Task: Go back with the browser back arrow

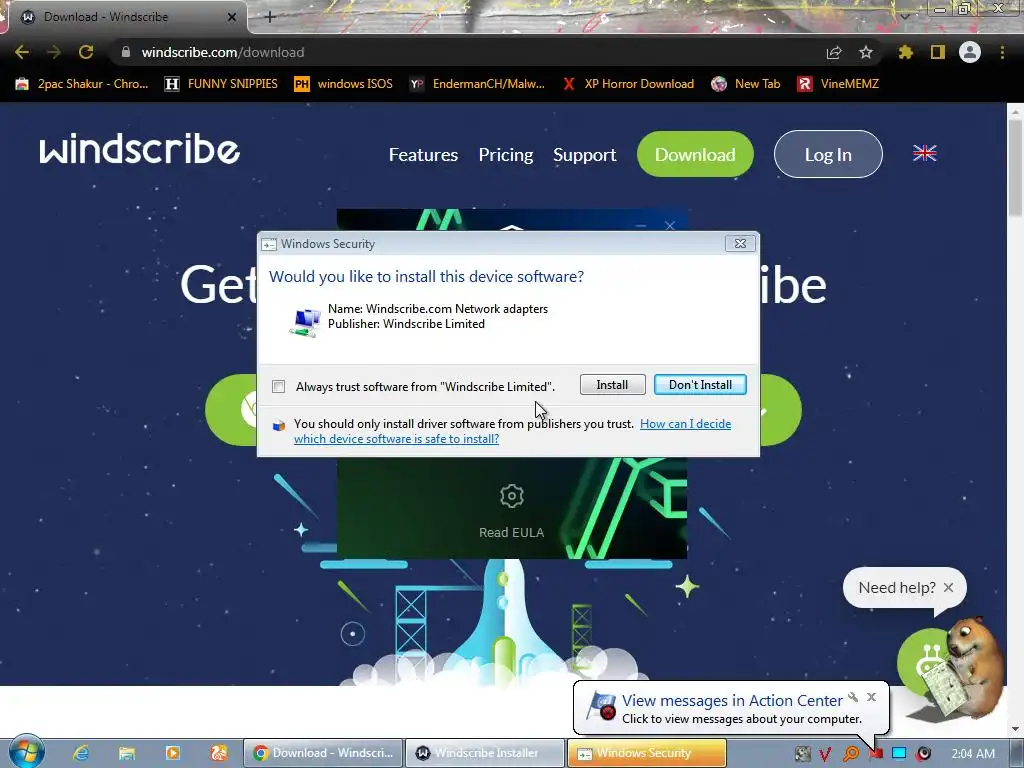Action: click(x=22, y=52)
